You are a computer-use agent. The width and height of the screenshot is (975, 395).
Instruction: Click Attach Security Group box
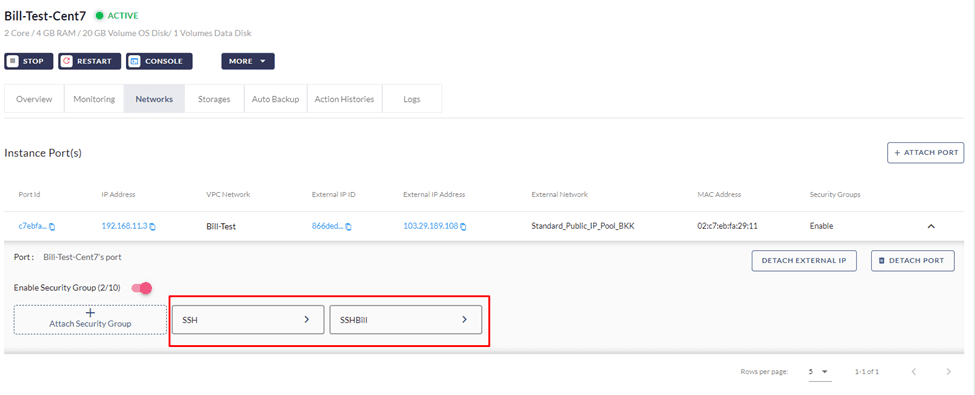pyautogui.click(x=90, y=319)
